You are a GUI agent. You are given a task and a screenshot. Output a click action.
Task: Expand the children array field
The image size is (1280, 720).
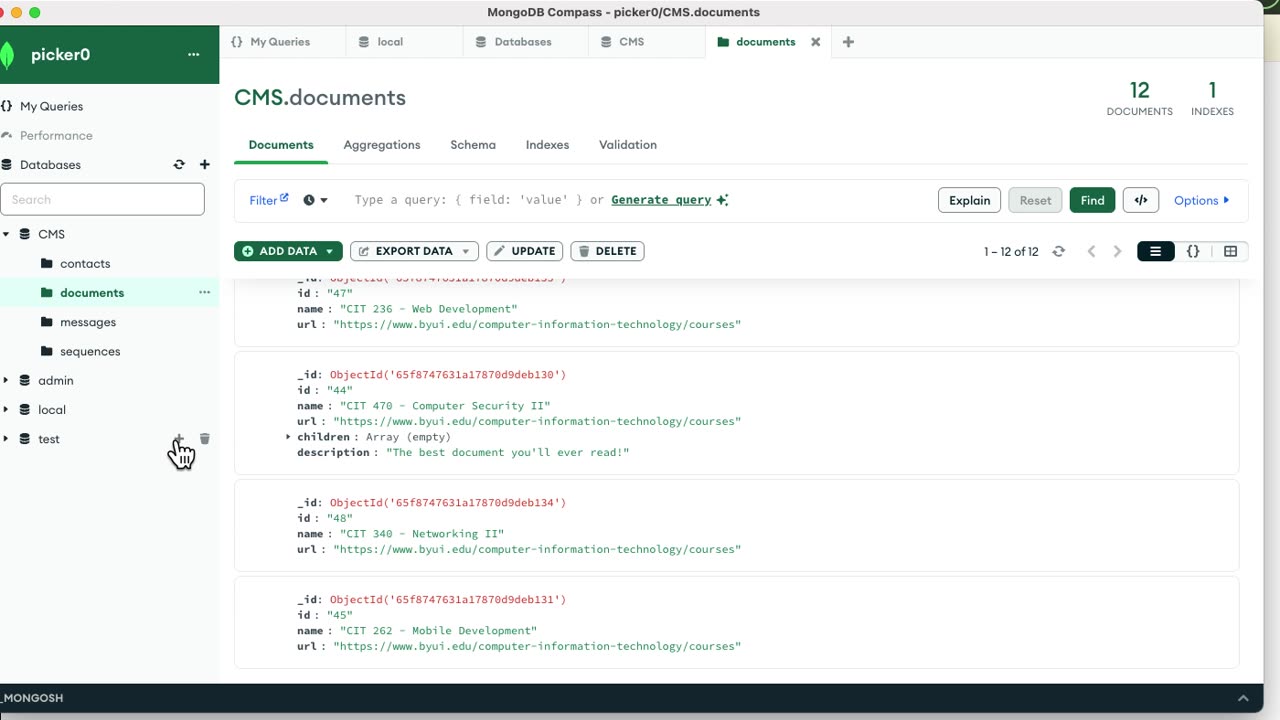[x=288, y=437]
